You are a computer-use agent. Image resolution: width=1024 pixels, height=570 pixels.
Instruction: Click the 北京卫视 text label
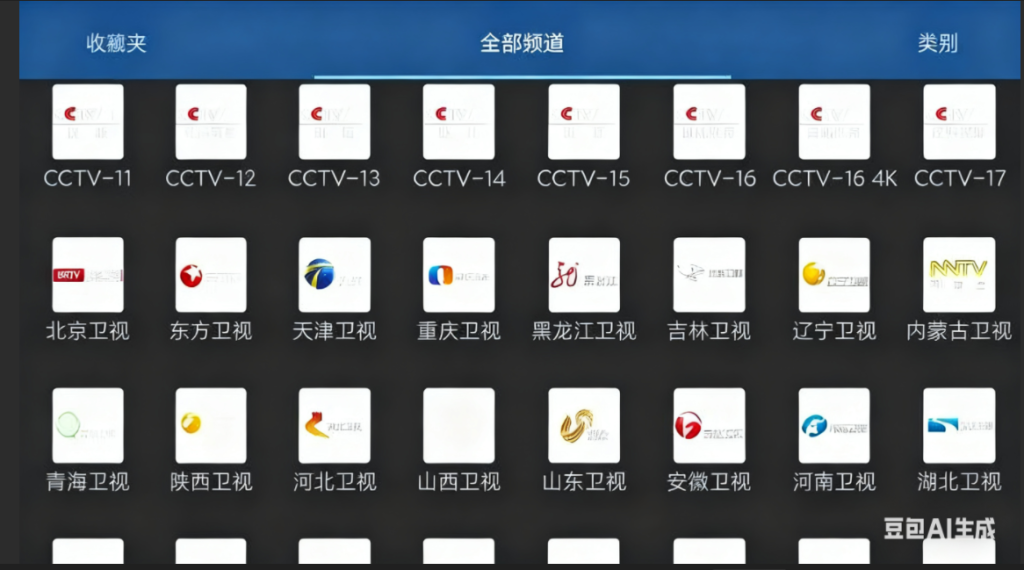coord(88,331)
